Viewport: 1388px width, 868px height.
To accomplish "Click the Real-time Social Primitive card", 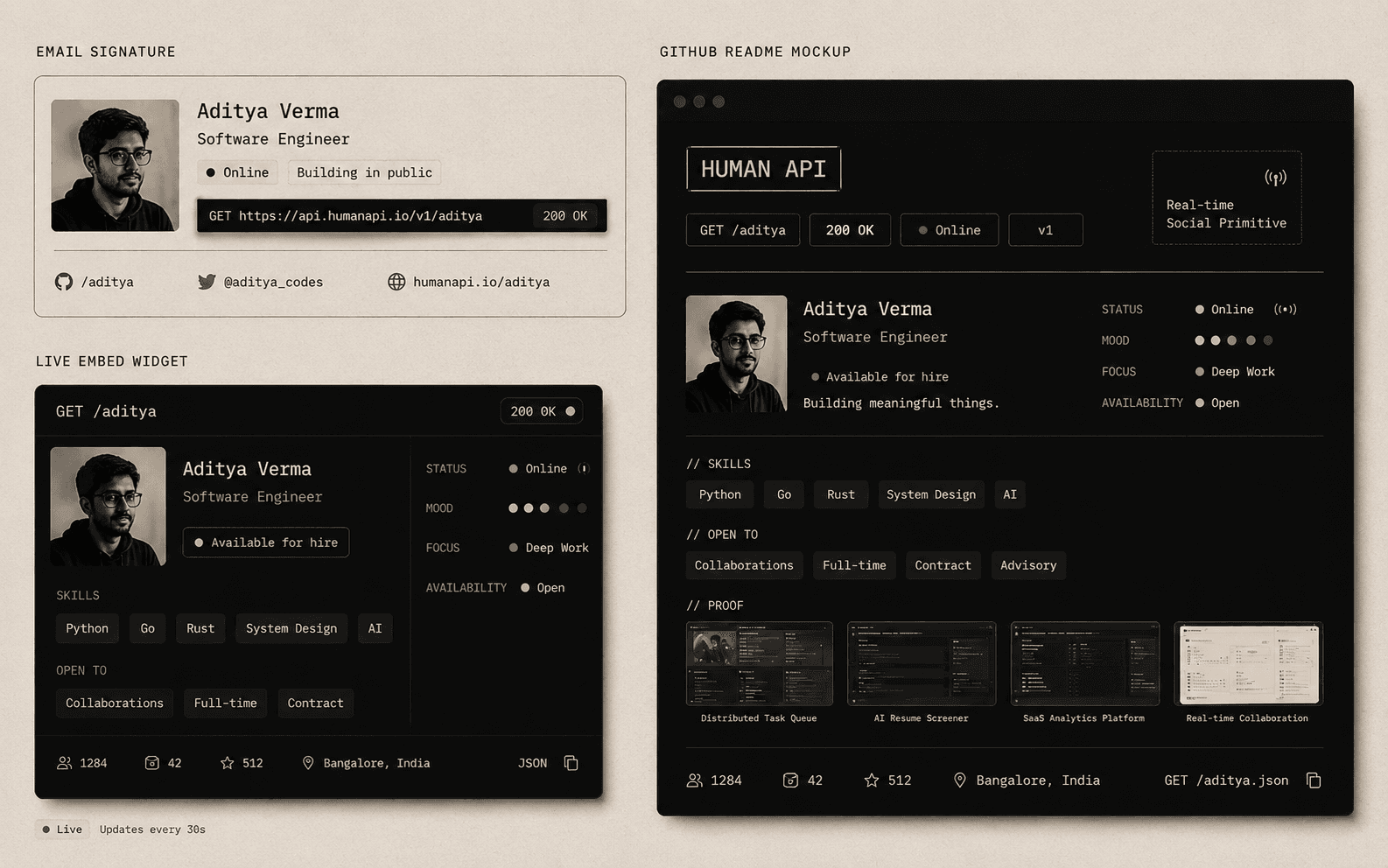I will click(1227, 198).
